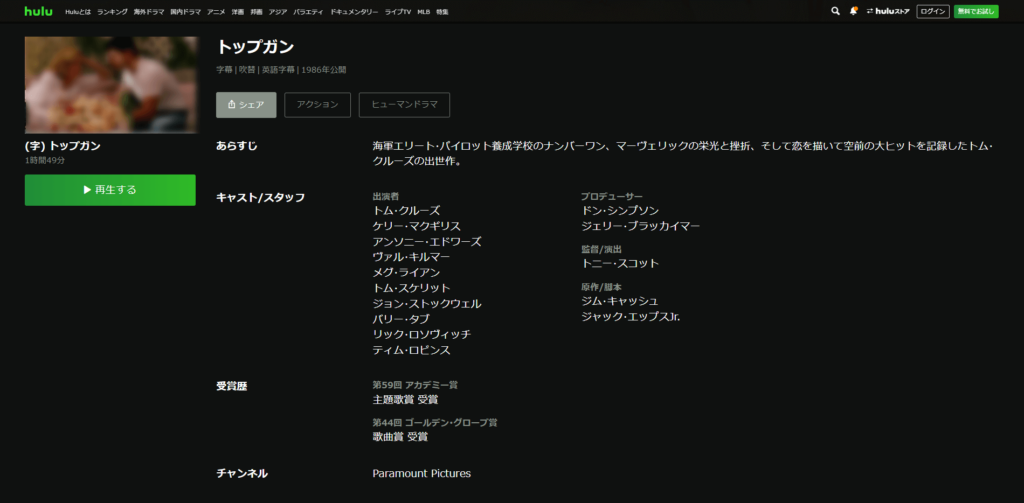Open the 特集 nav item

tap(442, 12)
